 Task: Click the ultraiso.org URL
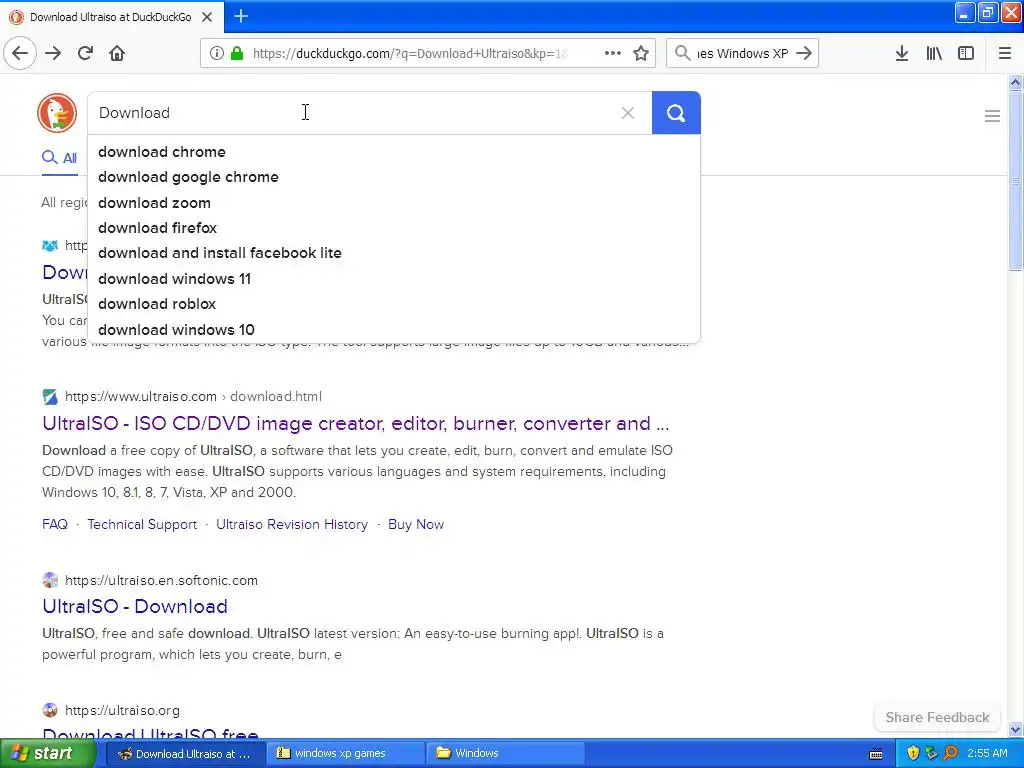[122, 710]
